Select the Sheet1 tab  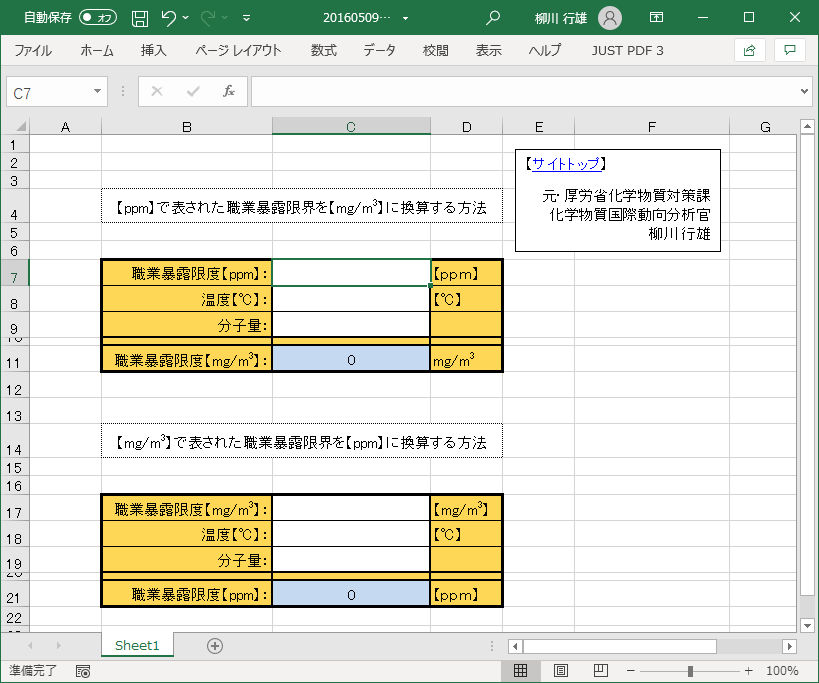[137, 646]
